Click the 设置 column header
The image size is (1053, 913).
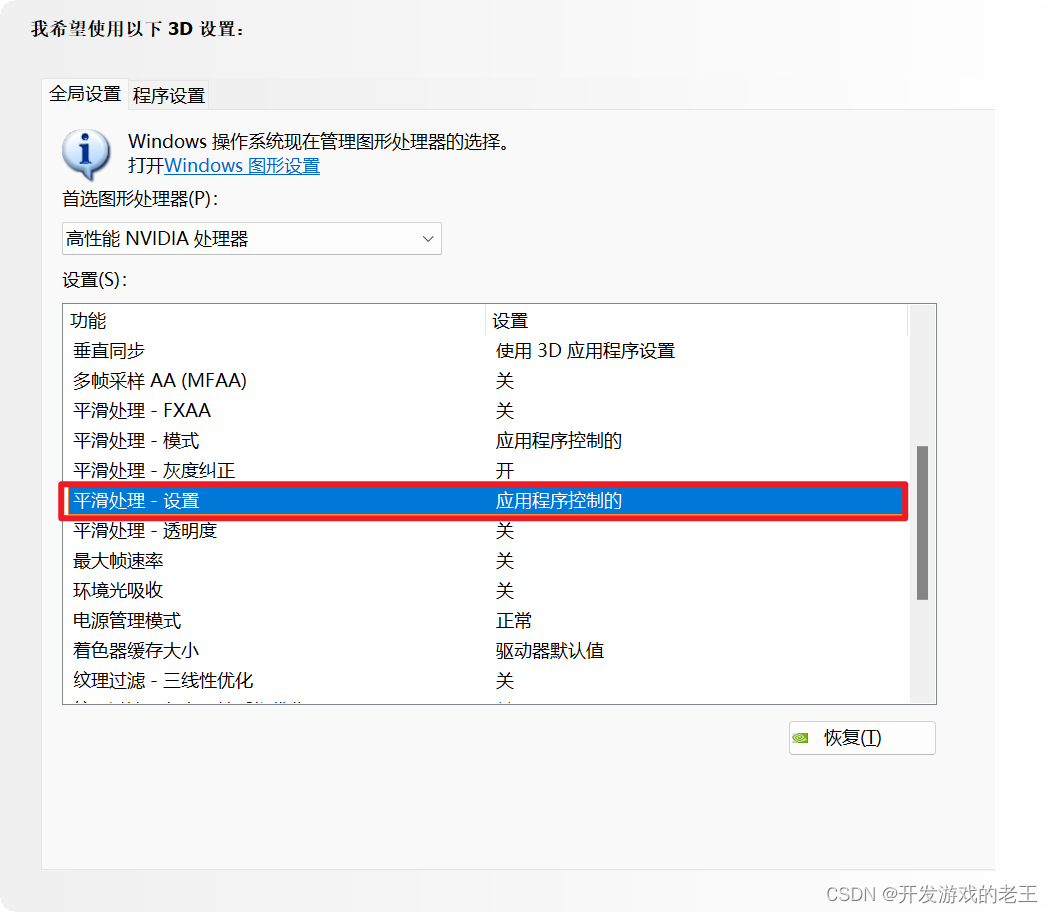[696, 320]
